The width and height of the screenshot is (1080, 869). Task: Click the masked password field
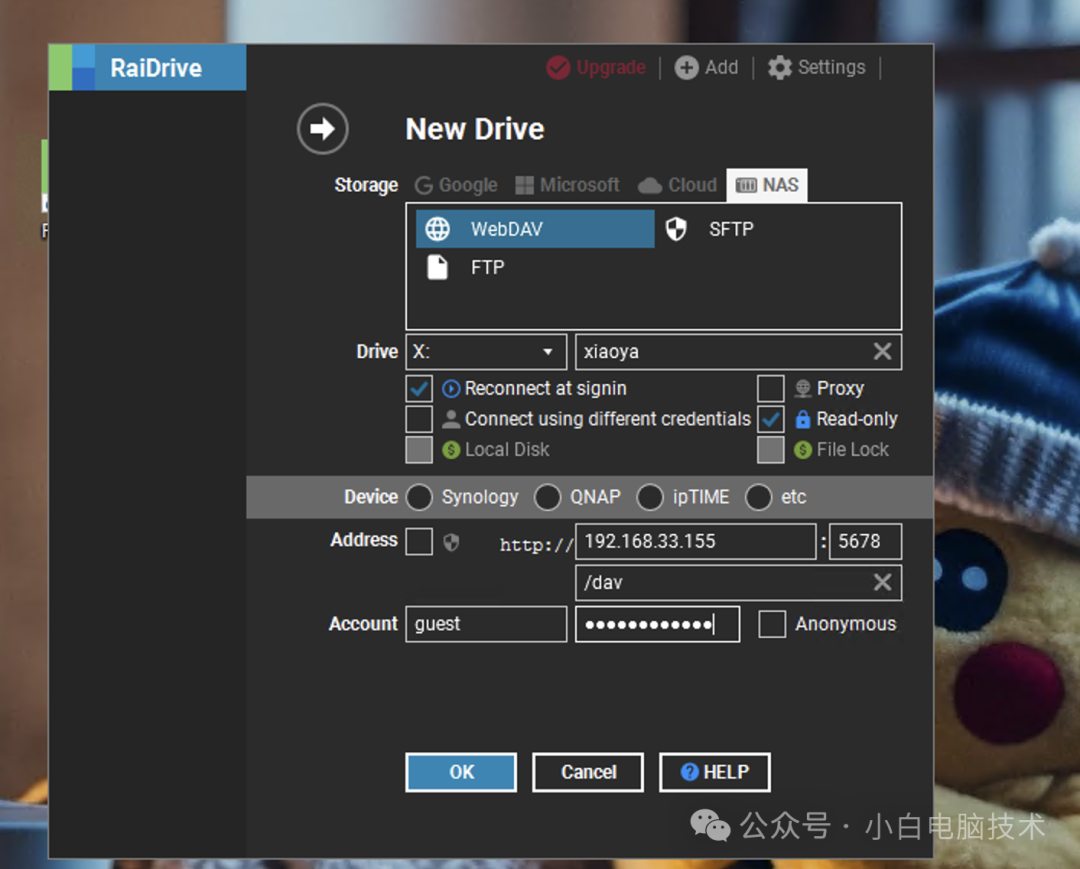(658, 624)
